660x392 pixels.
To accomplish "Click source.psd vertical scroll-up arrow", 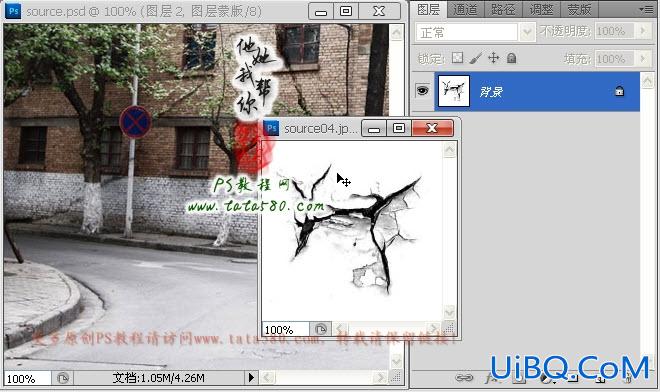I will click(397, 33).
